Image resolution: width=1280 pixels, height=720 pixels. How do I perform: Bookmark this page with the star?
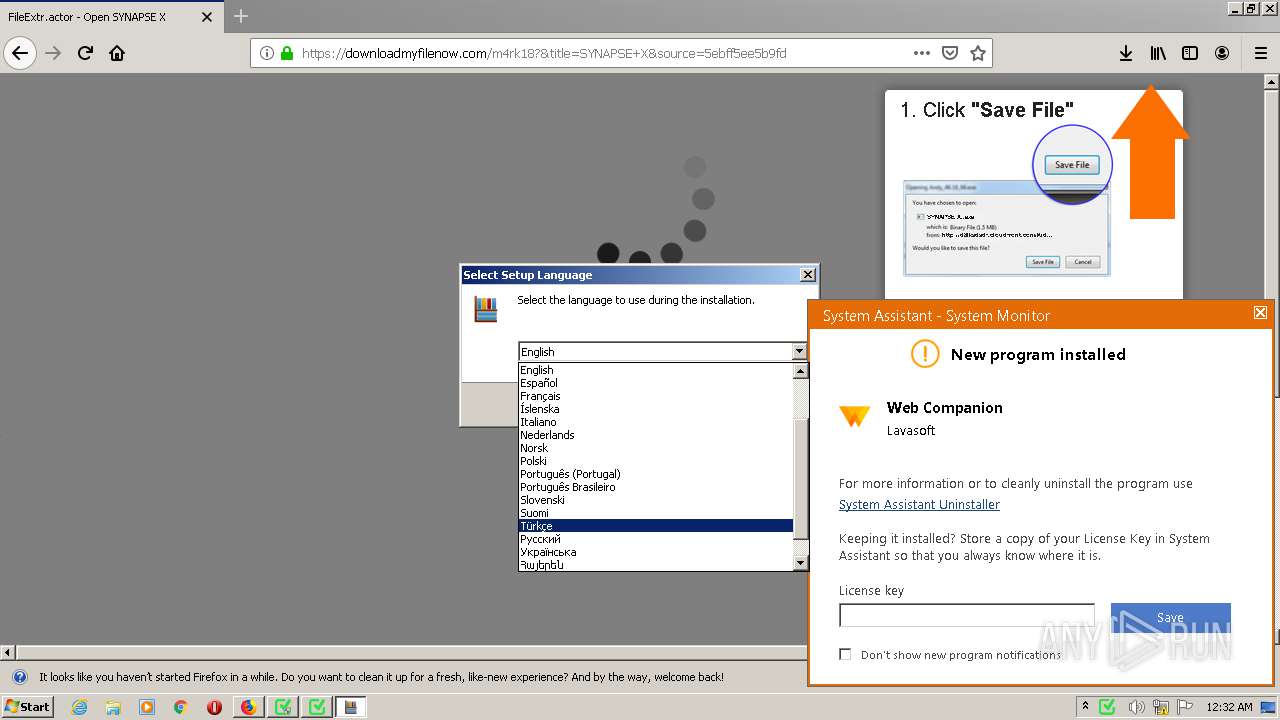tap(978, 53)
